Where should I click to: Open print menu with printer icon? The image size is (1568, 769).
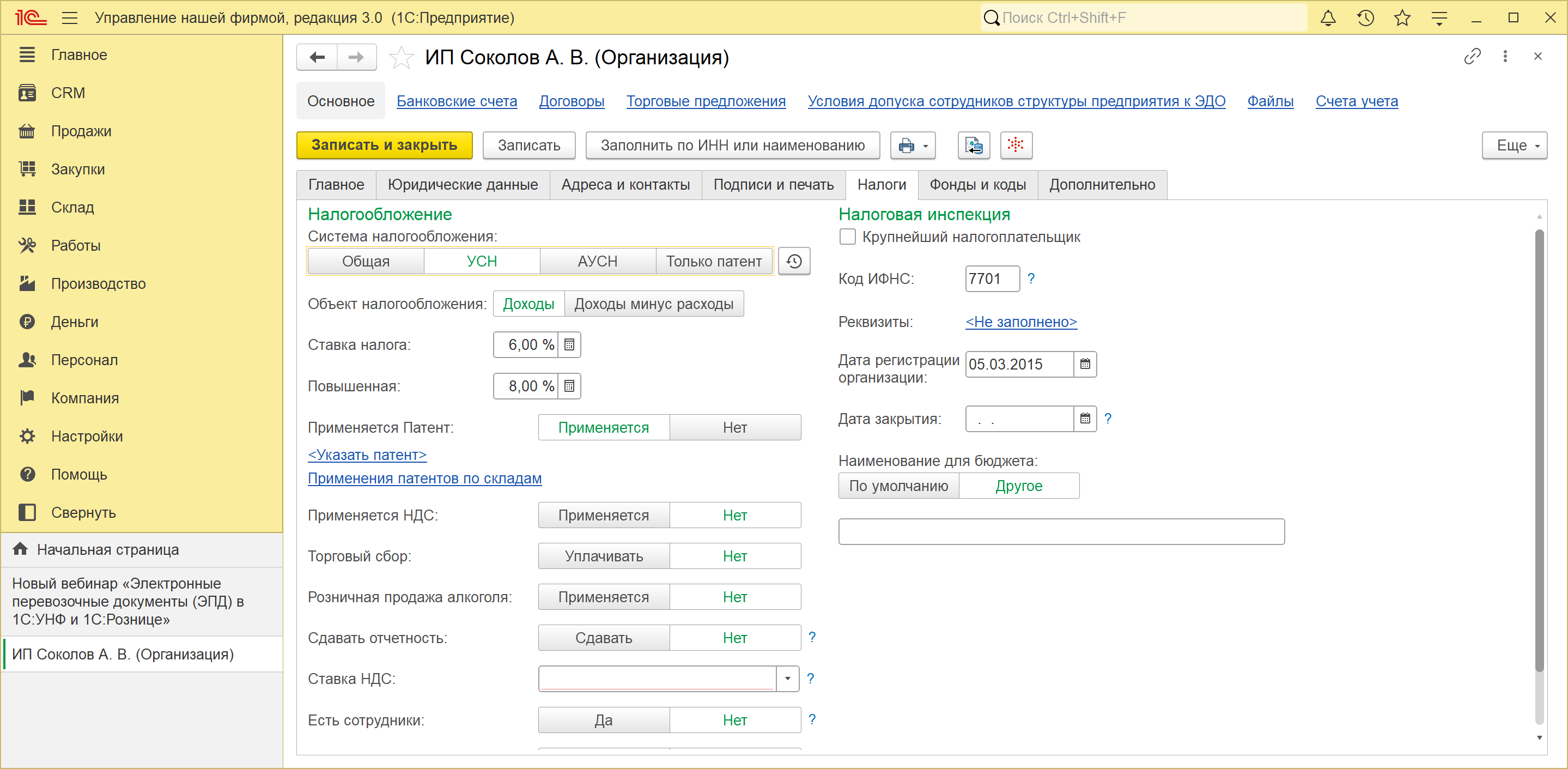coord(913,146)
